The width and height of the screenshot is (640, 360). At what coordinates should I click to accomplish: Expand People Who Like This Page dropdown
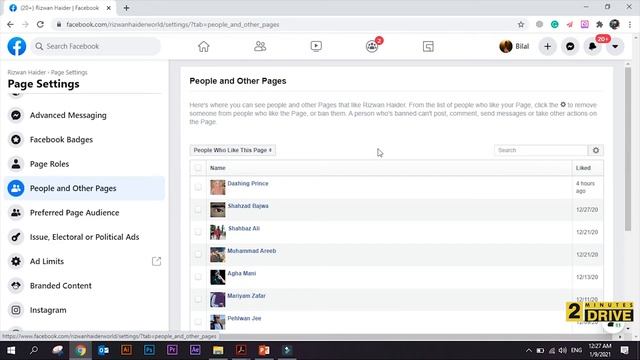coord(233,150)
